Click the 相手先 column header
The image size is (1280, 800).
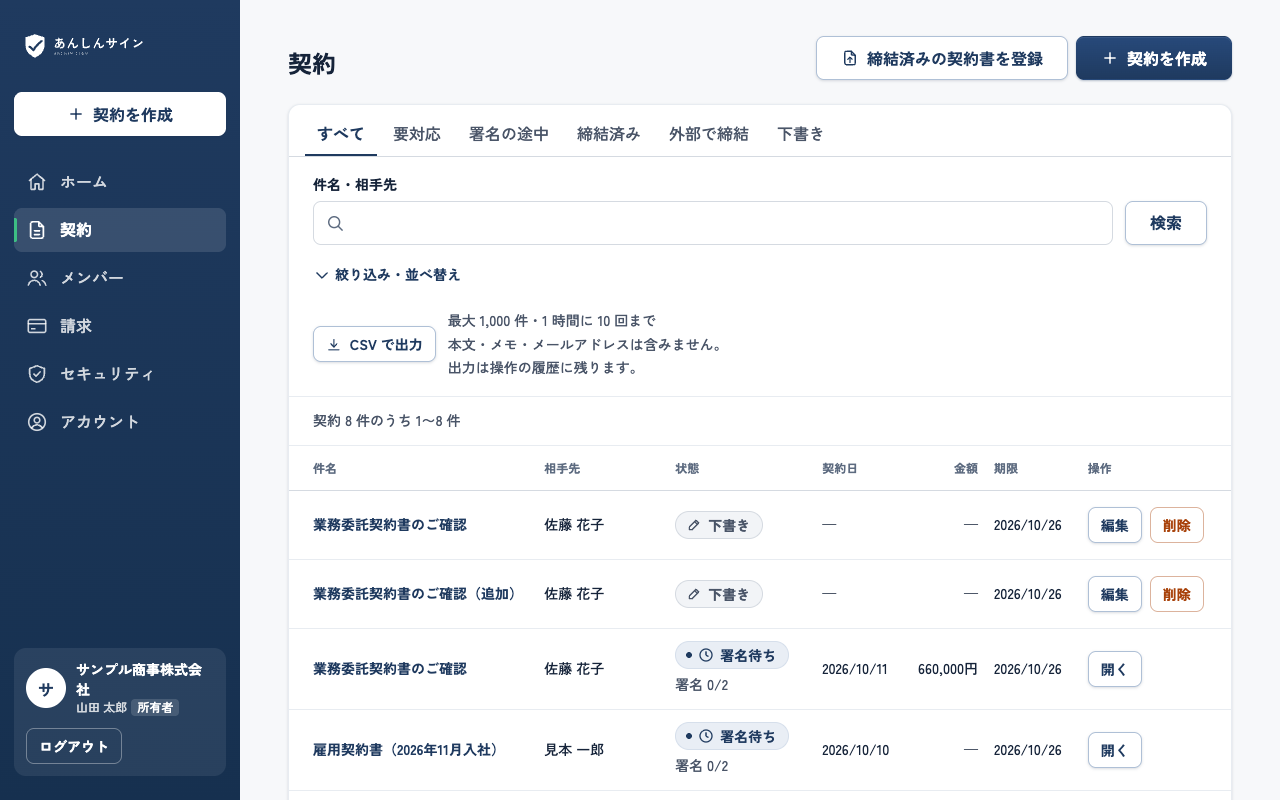[x=562, y=468]
